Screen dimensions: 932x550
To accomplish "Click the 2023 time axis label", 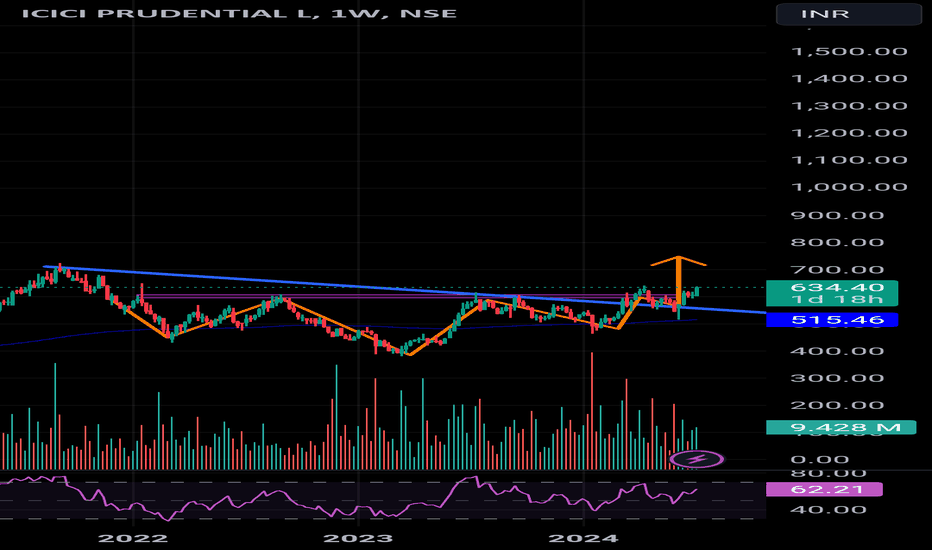I will click(x=358, y=538).
